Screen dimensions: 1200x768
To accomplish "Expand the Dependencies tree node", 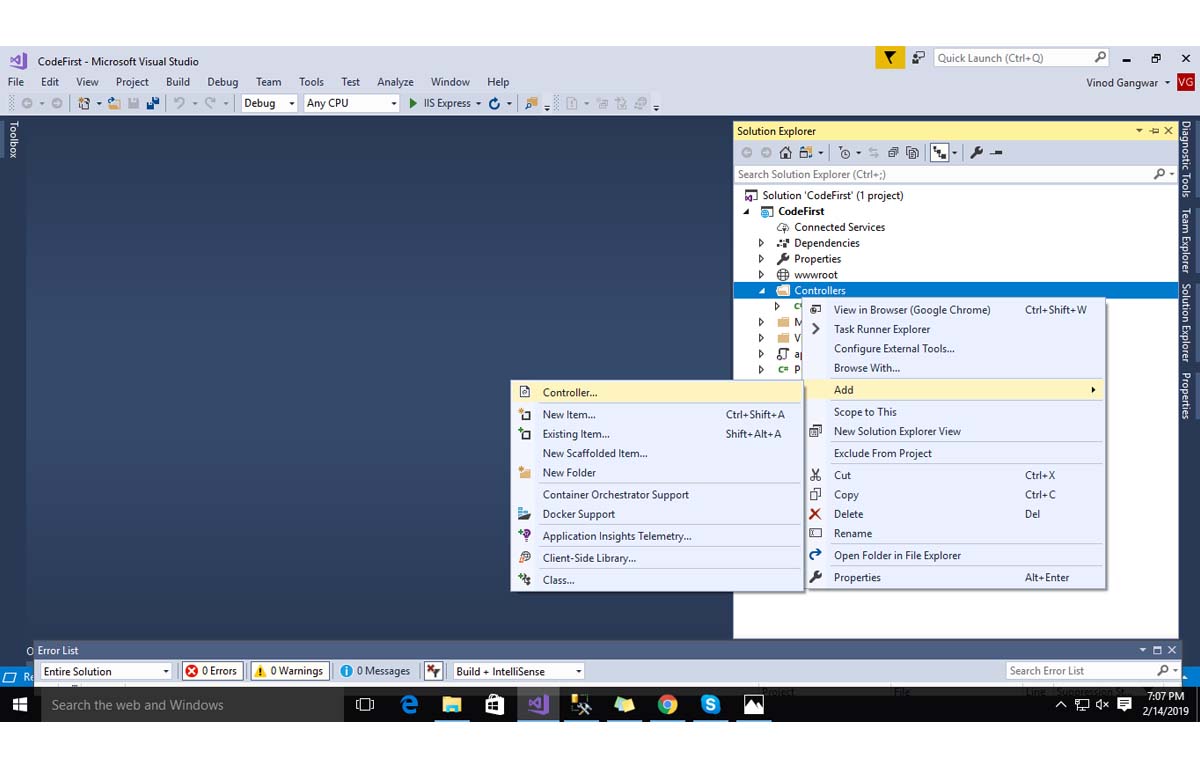I will [761, 243].
